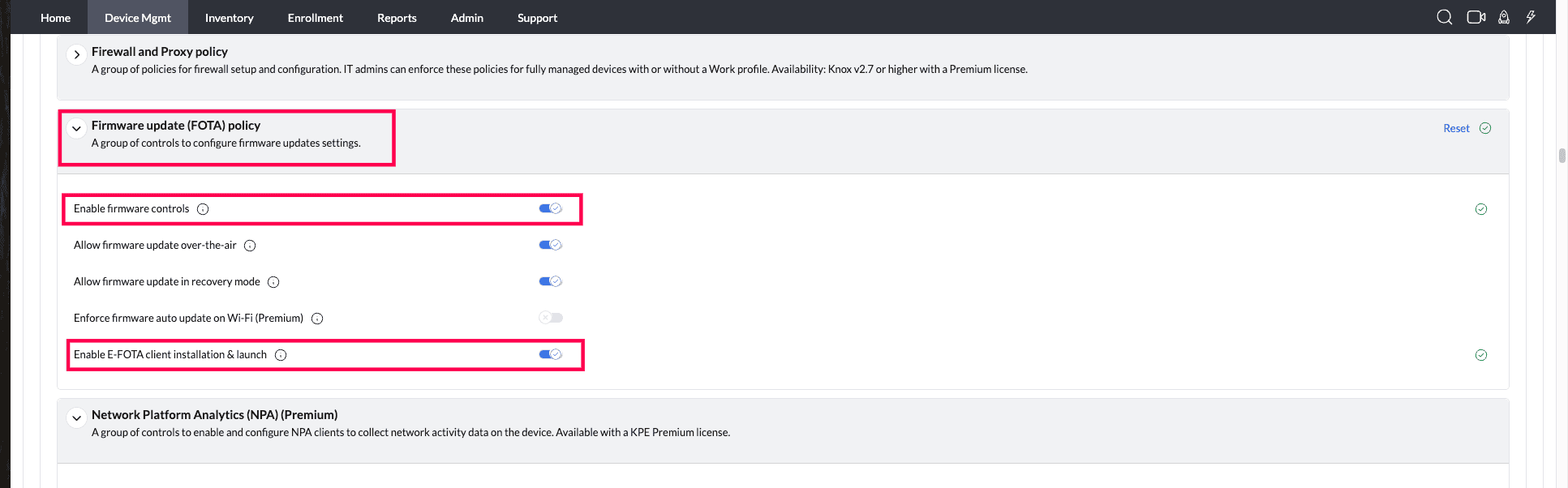
Task: Open the Inventory menu
Action: pos(229,18)
